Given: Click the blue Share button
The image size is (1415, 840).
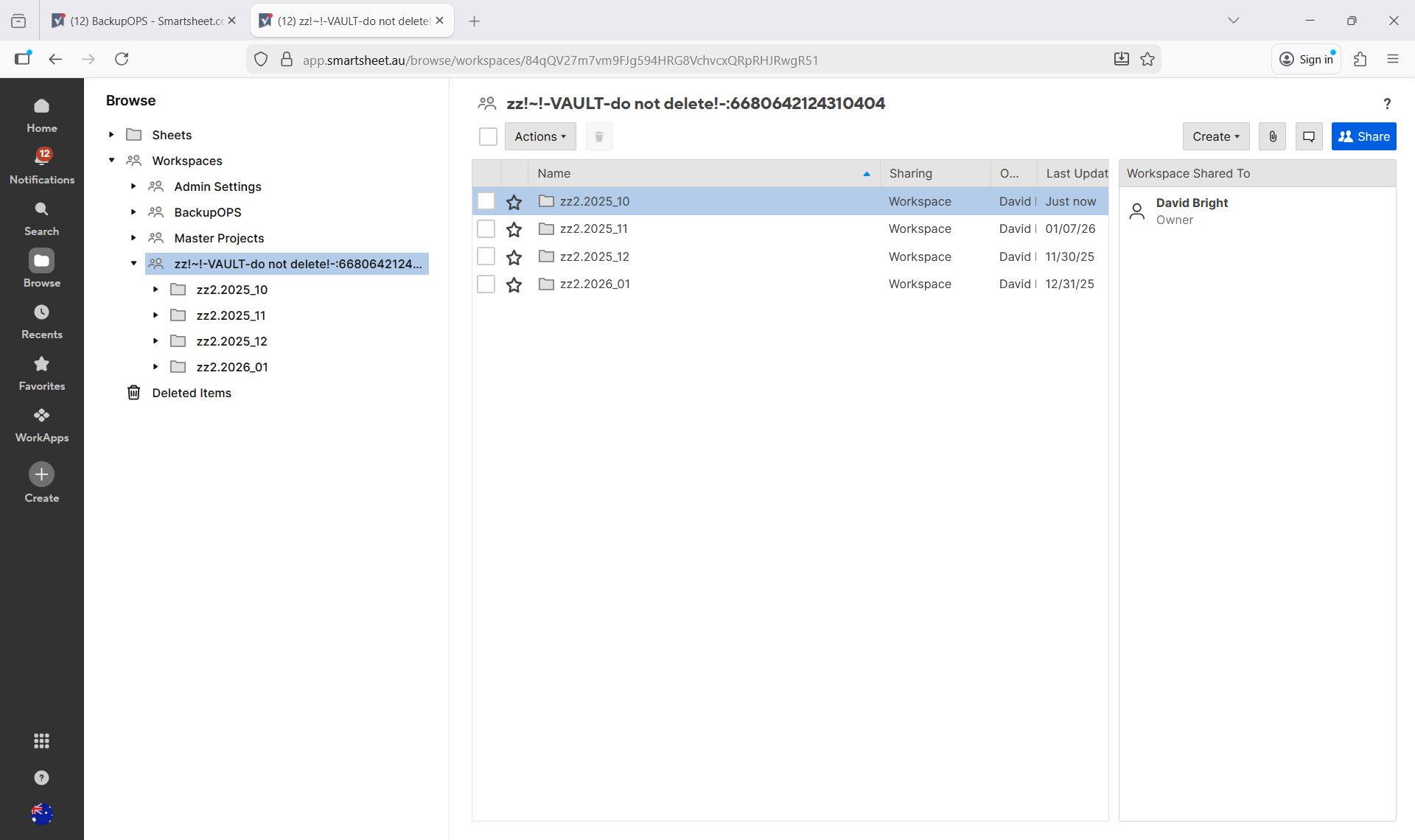Looking at the screenshot, I should [x=1363, y=136].
